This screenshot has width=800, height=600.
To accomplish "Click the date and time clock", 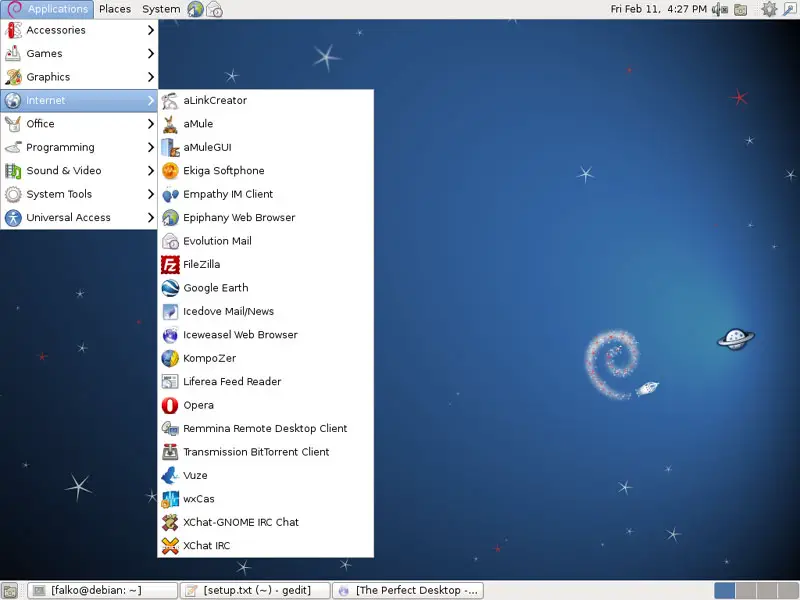I will (x=659, y=9).
